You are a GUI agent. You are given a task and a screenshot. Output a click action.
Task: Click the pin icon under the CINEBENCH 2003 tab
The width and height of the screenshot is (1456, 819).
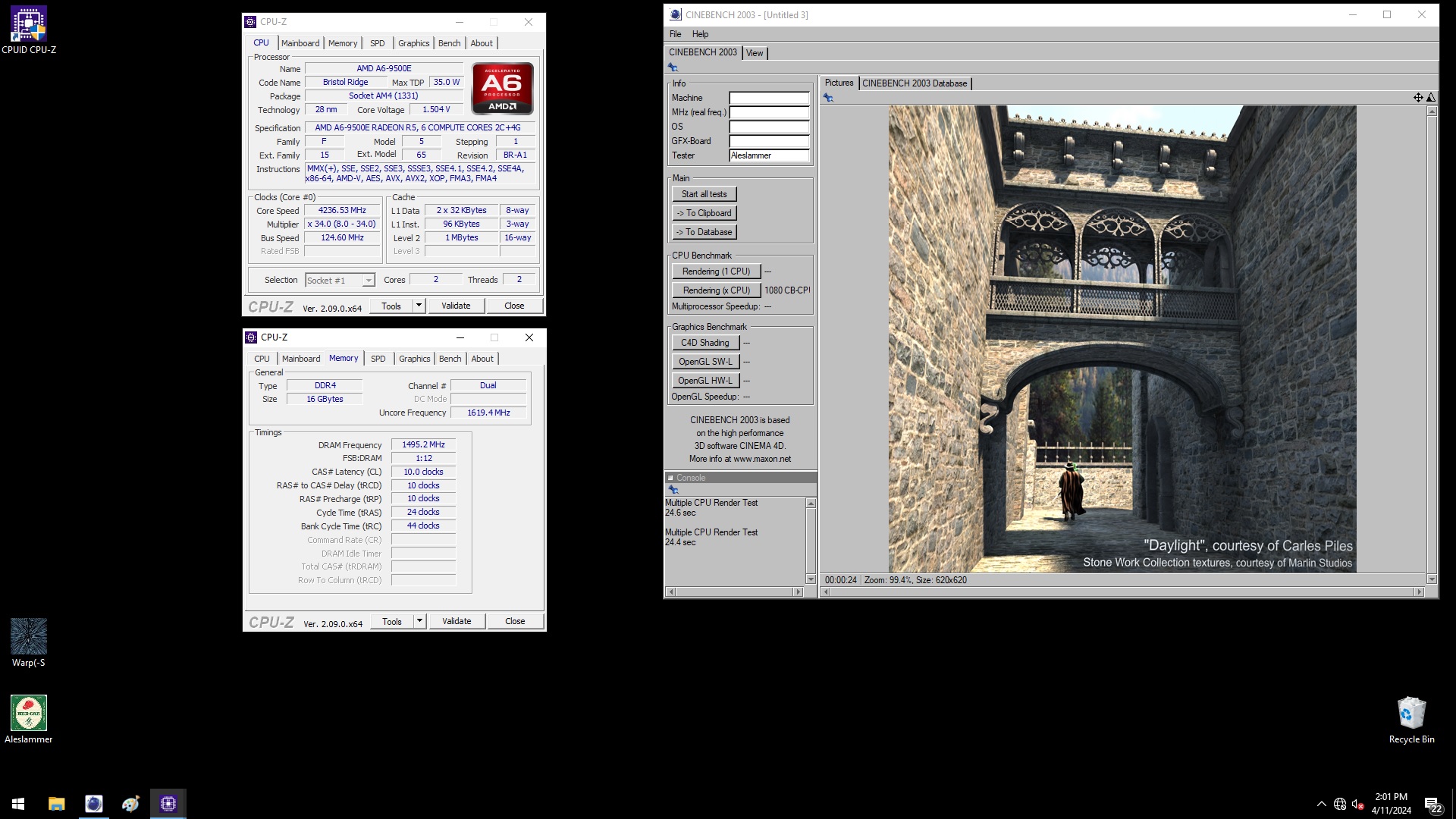(673, 67)
